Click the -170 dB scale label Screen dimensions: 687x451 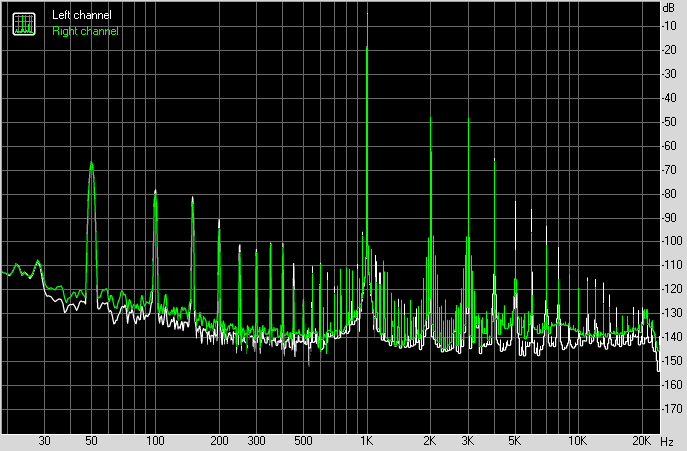point(672,409)
